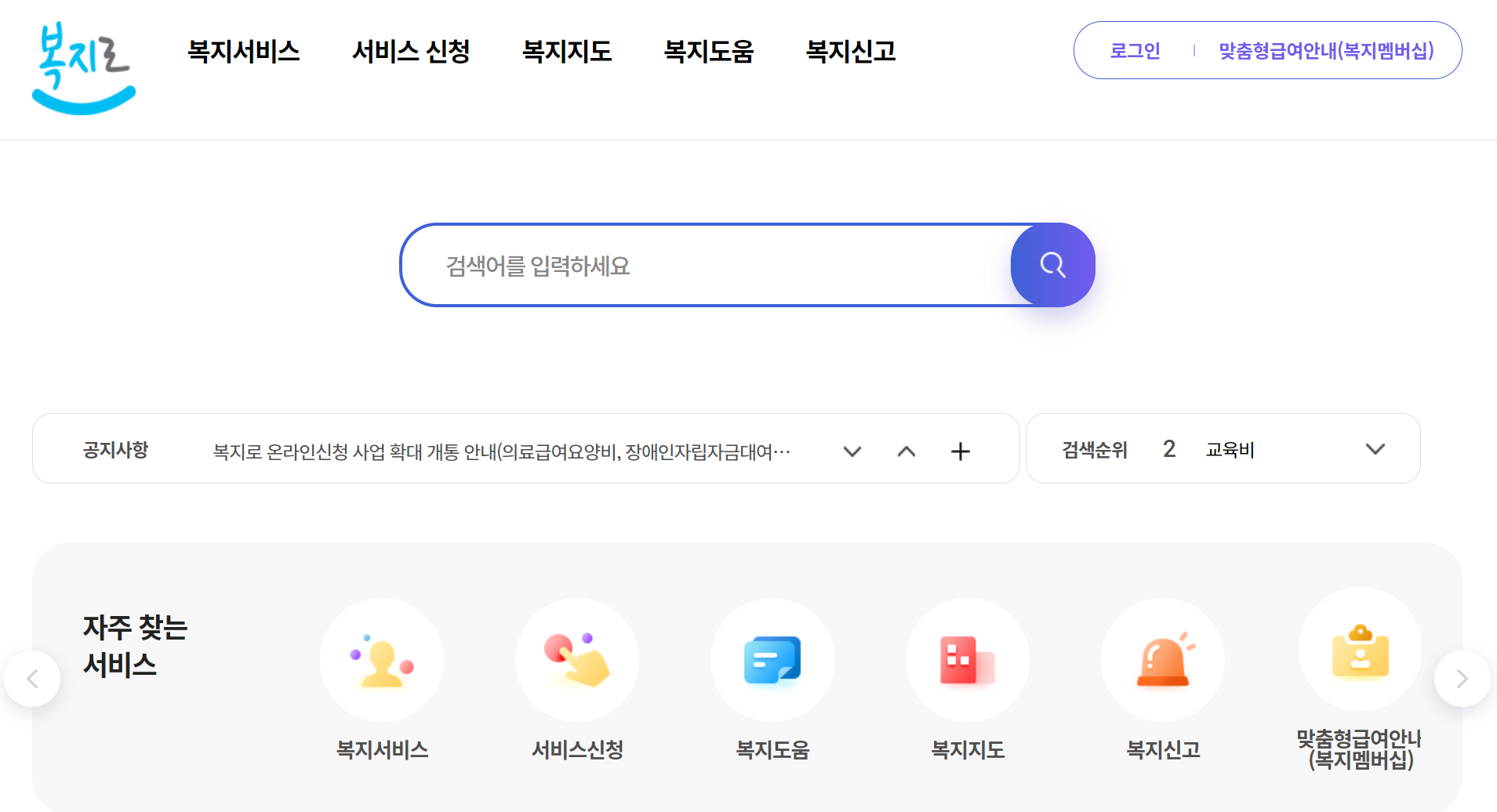1497x812 pixels.
Task: Slide services carousel to previous
Action: tap(32, 679)
